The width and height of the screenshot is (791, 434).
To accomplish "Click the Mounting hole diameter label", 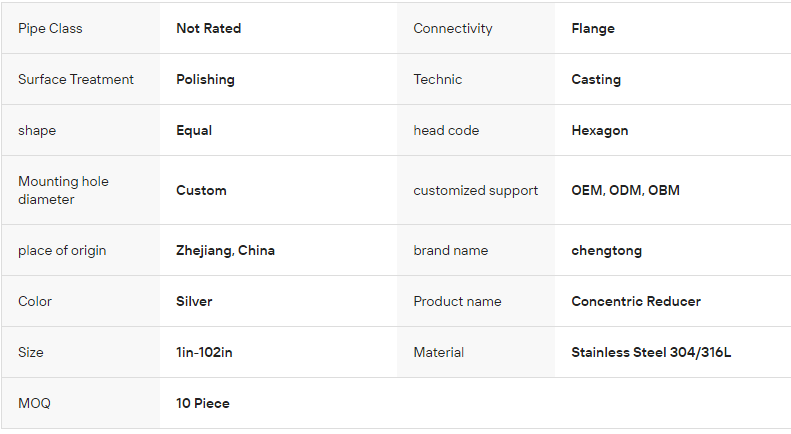I will coord(63,190).
